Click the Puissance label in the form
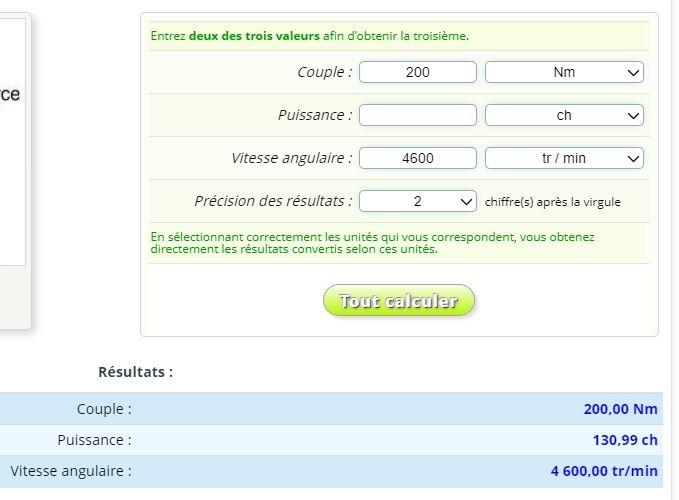This screenshot has width=679, height=500. tap(315, 115)
